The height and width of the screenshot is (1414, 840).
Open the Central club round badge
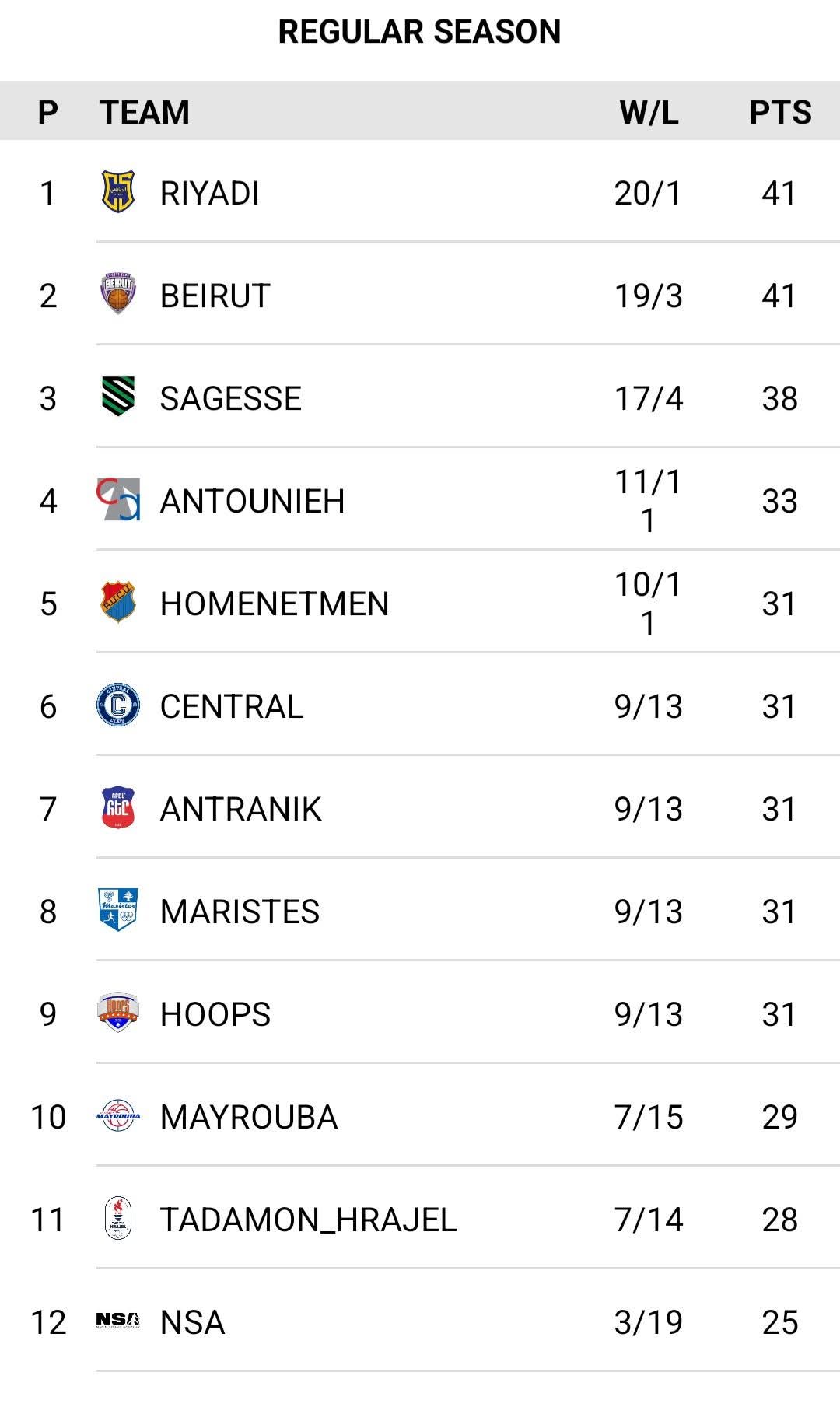(x=118, y=705)
